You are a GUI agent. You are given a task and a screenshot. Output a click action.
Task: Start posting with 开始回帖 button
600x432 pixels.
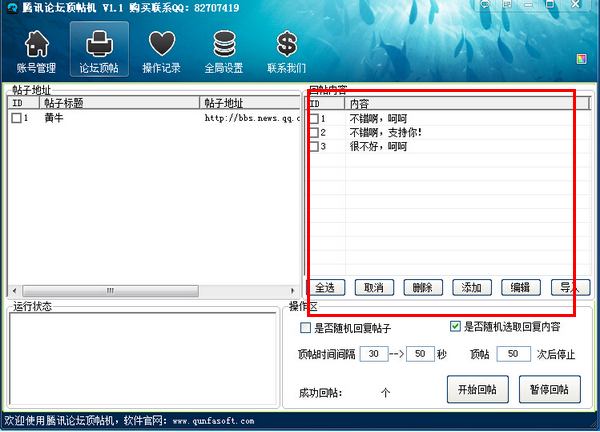[x=478, y=389]
